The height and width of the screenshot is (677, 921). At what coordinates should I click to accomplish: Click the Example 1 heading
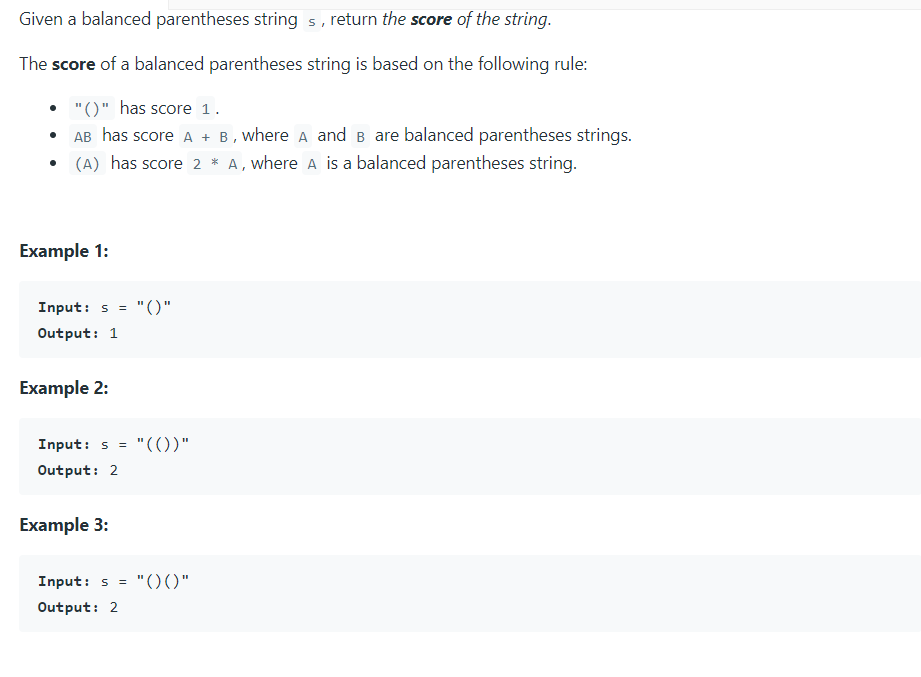point(64,251)
